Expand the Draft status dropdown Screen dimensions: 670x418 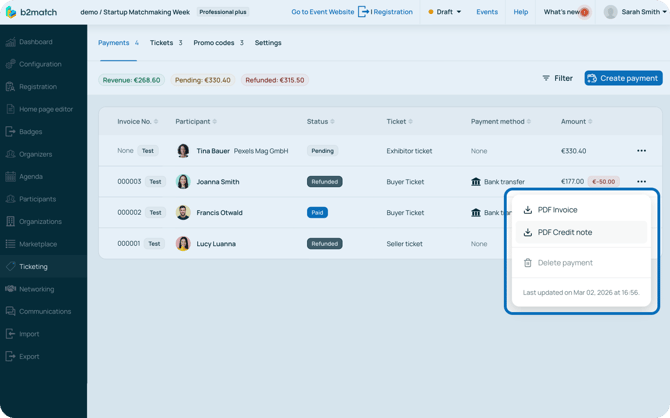(445, 12)
